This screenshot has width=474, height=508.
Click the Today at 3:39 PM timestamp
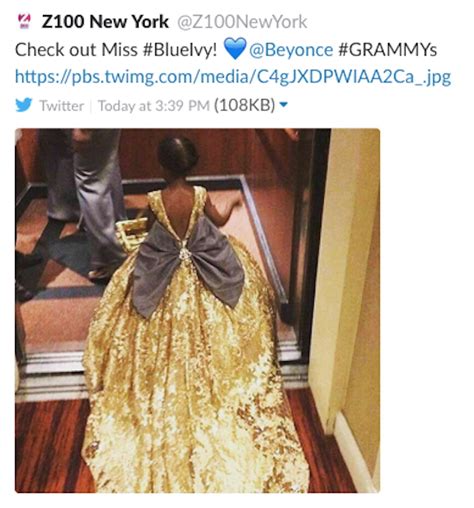pos(154,106)
